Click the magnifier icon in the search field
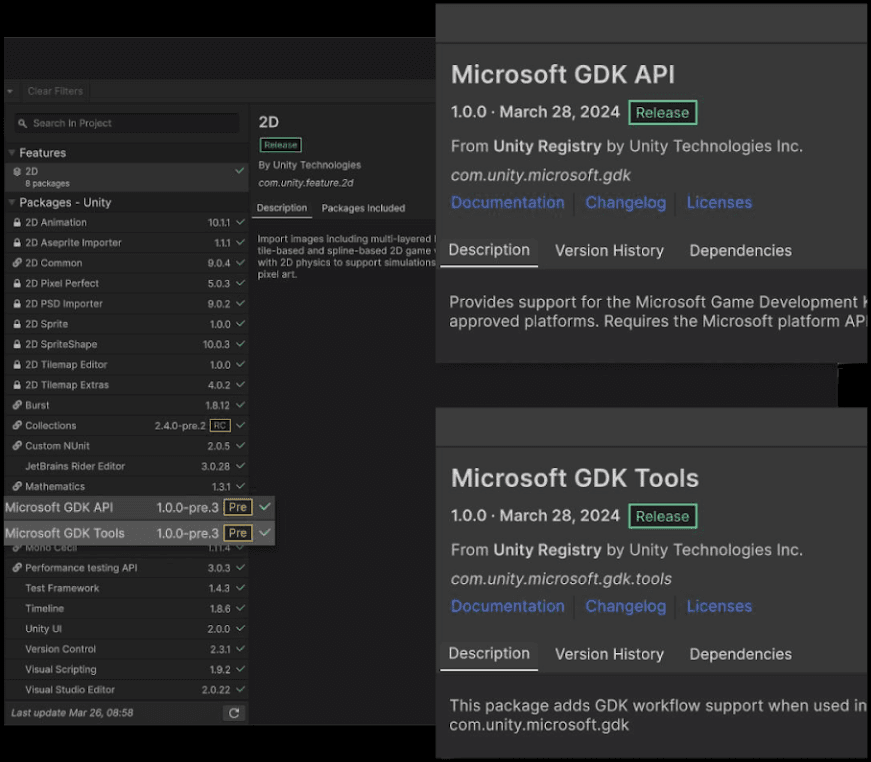The width and height of the screenshot is (871, 762). pos(22,123)
